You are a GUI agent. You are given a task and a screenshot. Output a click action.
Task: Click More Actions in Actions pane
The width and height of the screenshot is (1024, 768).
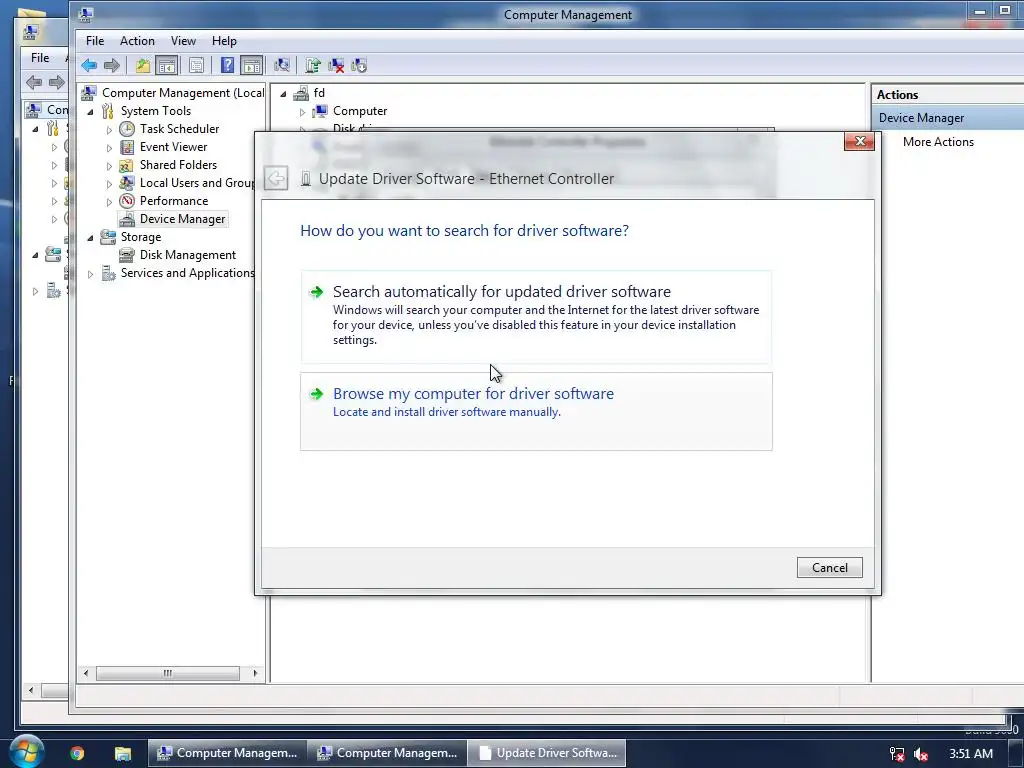(938, 142)
